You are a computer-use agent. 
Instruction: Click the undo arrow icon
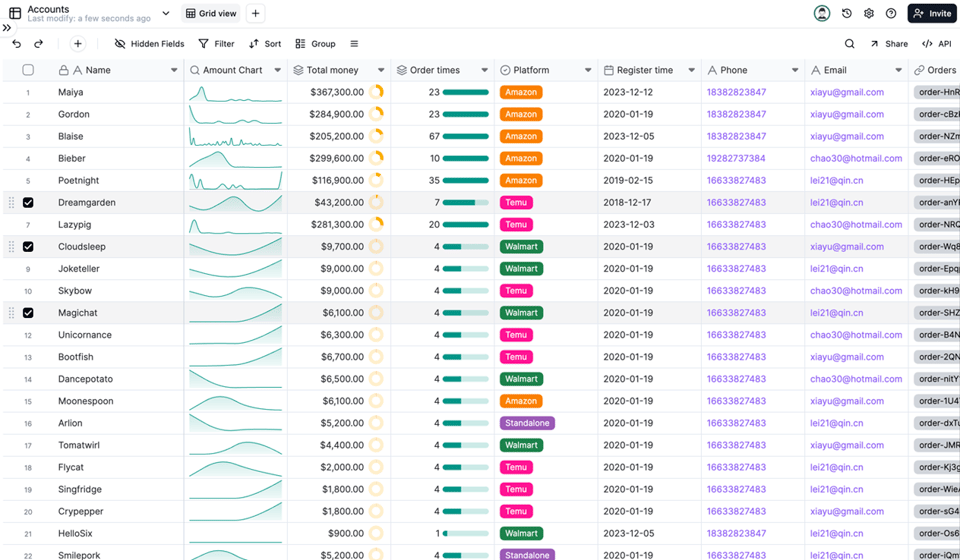pyautogui.click(x=17, y=44)
